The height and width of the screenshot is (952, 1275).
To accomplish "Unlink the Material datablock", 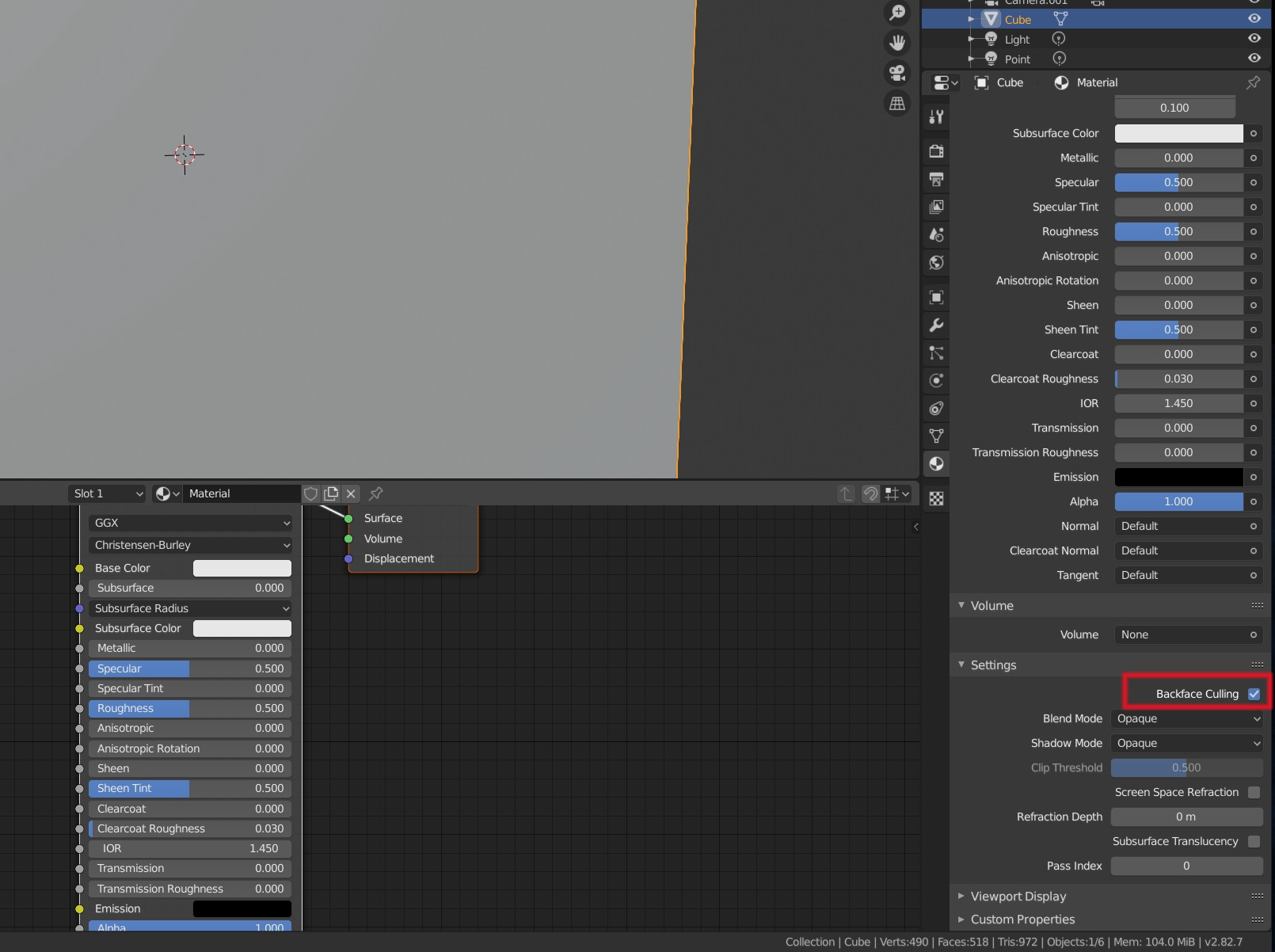I will (x=351, y=493).
